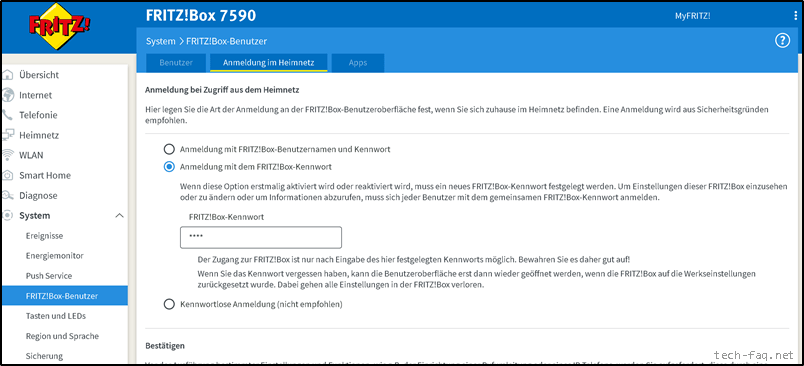Open the three-dot menu next to MyFRITZ!
This screenshot has width=804, height=366.
(x=795, y=16)
